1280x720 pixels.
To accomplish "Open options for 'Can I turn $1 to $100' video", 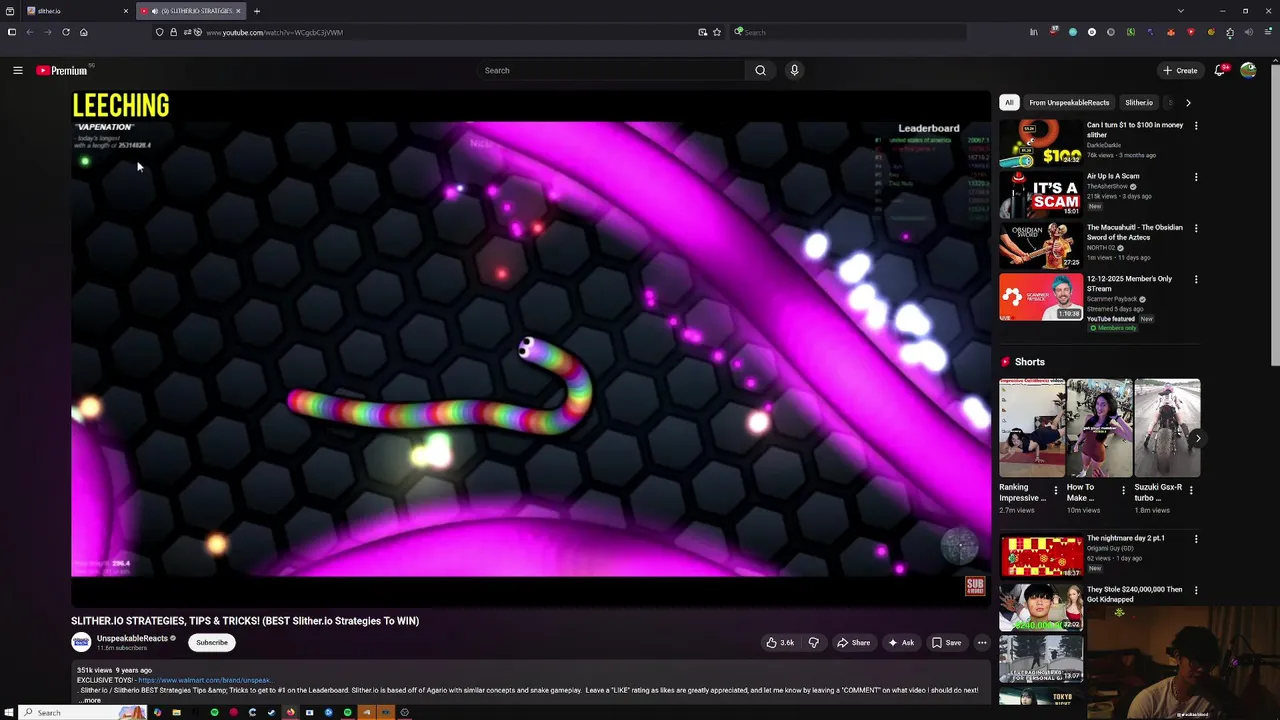I will [x=1196, y=126].
